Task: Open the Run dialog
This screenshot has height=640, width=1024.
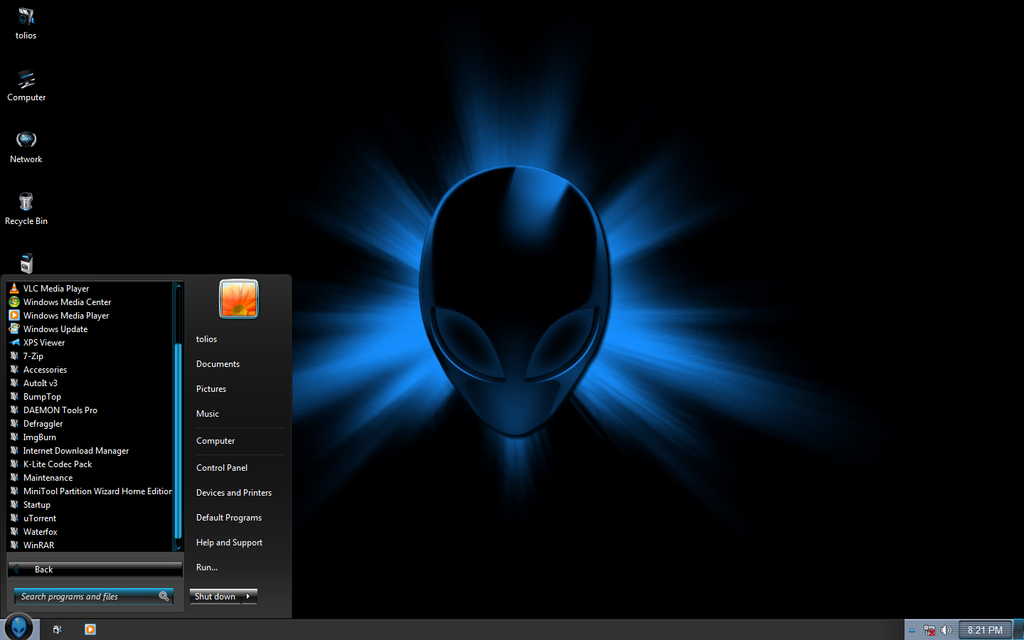Action: coord(206,566)
